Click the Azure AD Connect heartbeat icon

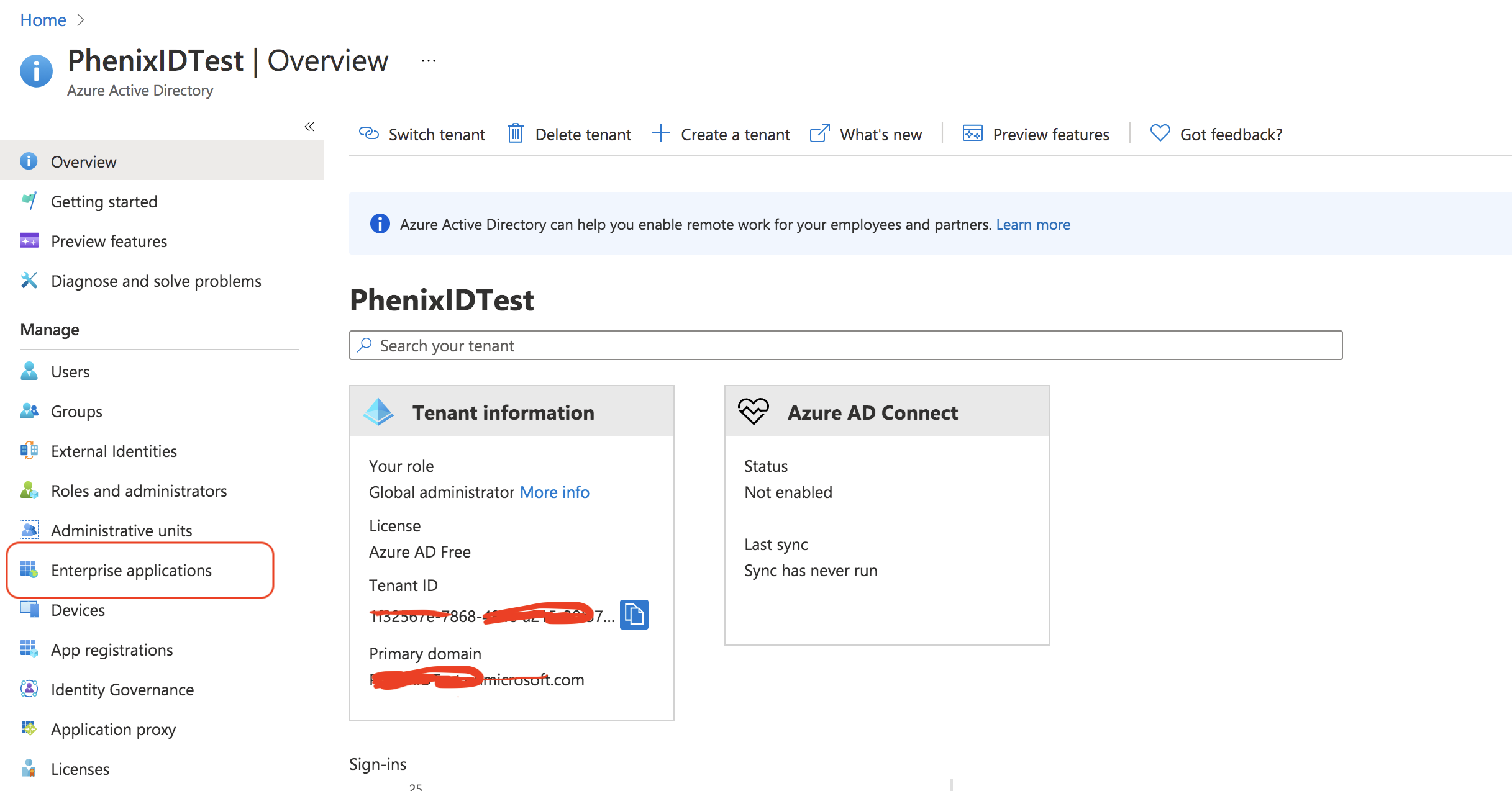pos(753,412)
